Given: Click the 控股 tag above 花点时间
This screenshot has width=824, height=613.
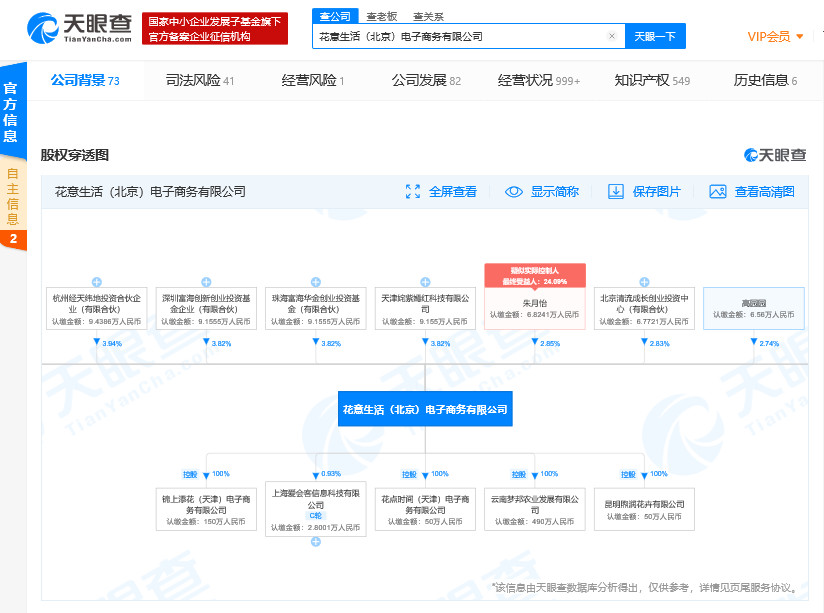Looking at the screenshot, I should (x=409, y=474).
